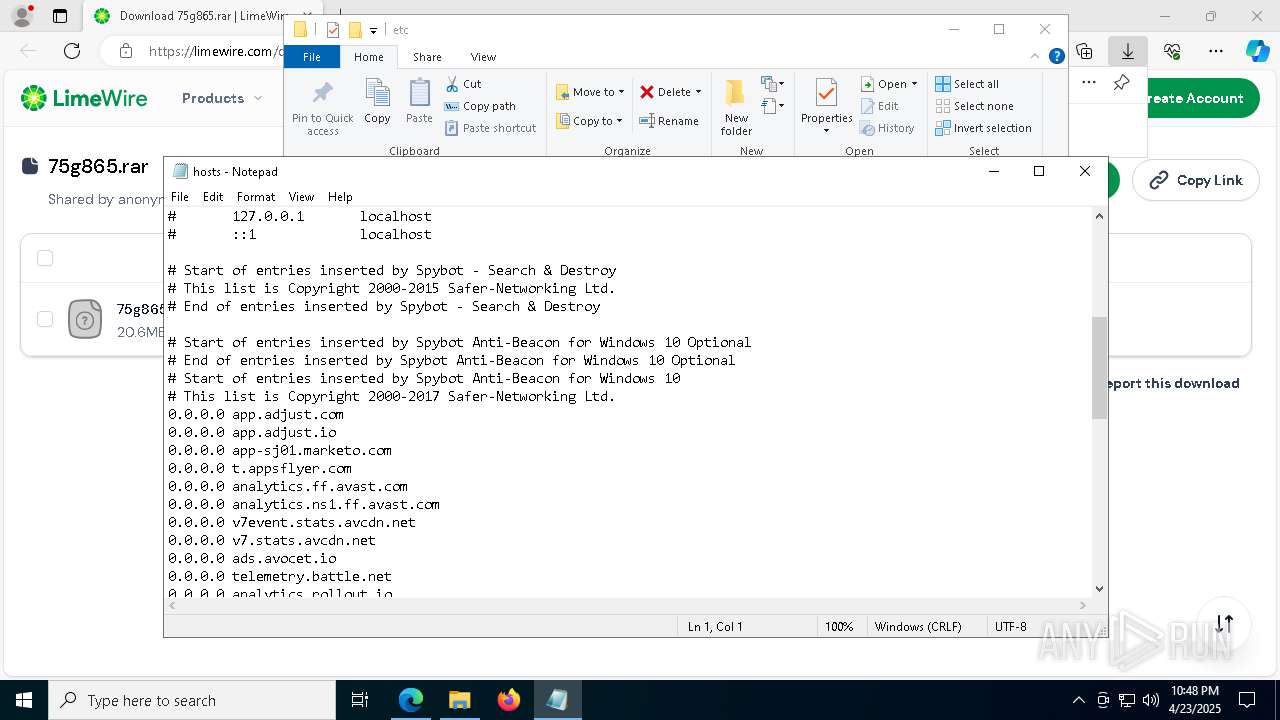Open Notepad Format menu

[x=256, y=197]
